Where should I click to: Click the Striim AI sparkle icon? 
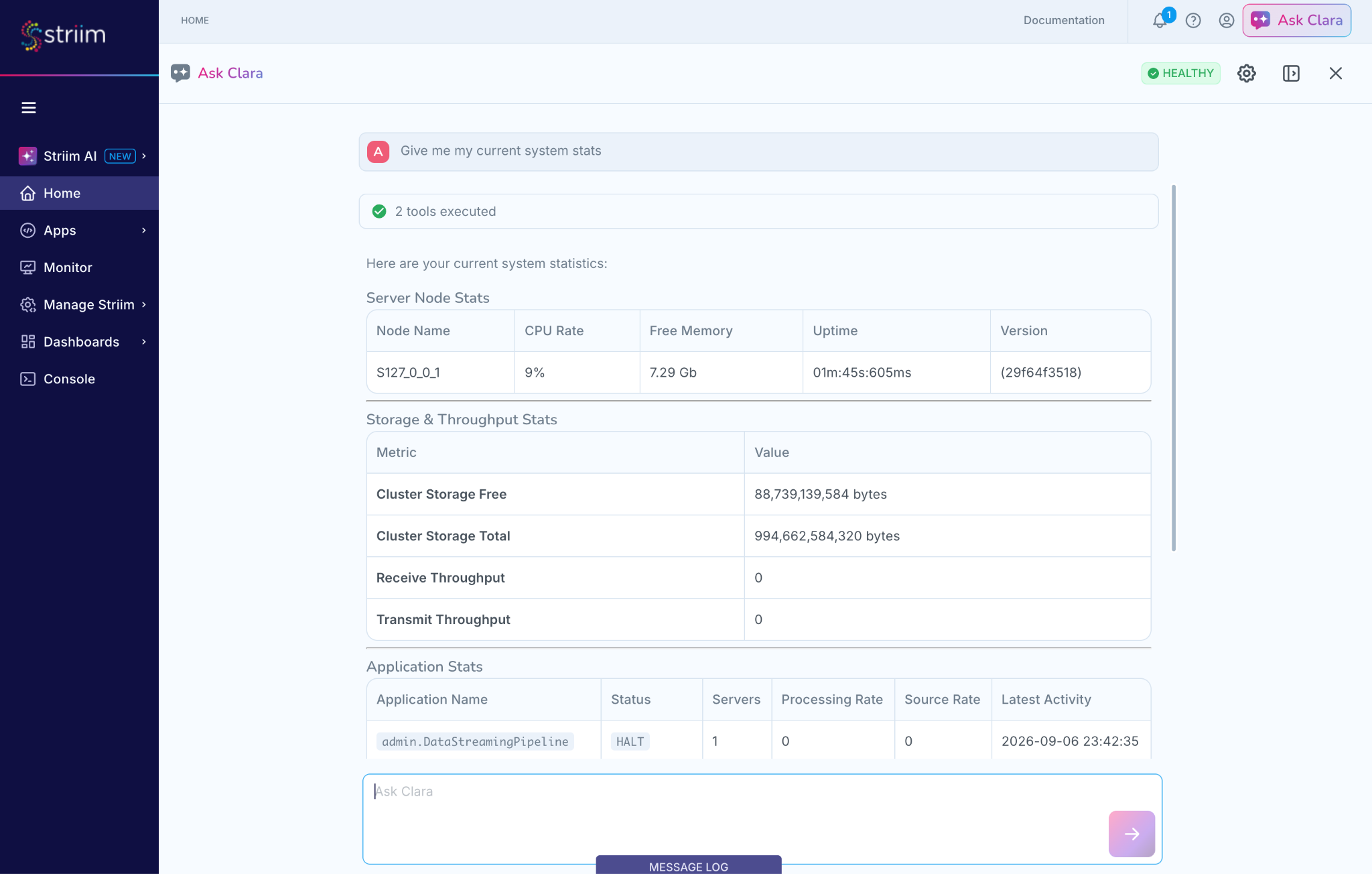(x=27, y=156)
